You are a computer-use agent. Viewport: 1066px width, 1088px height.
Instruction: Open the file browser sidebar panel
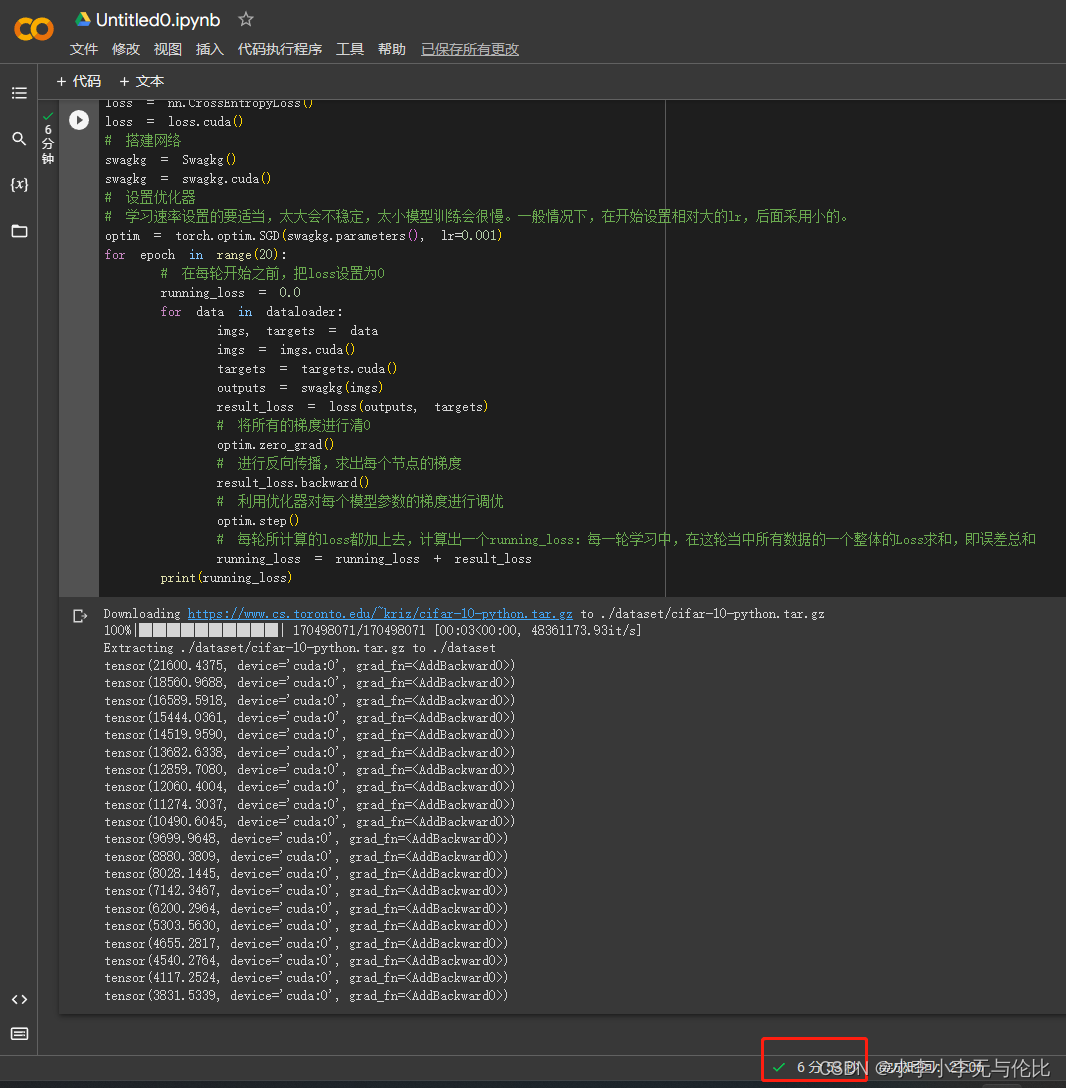[18, 231]
